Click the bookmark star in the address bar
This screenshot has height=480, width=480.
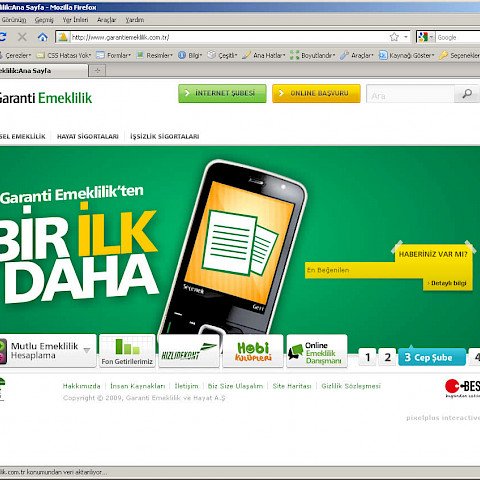coord(394,37)
